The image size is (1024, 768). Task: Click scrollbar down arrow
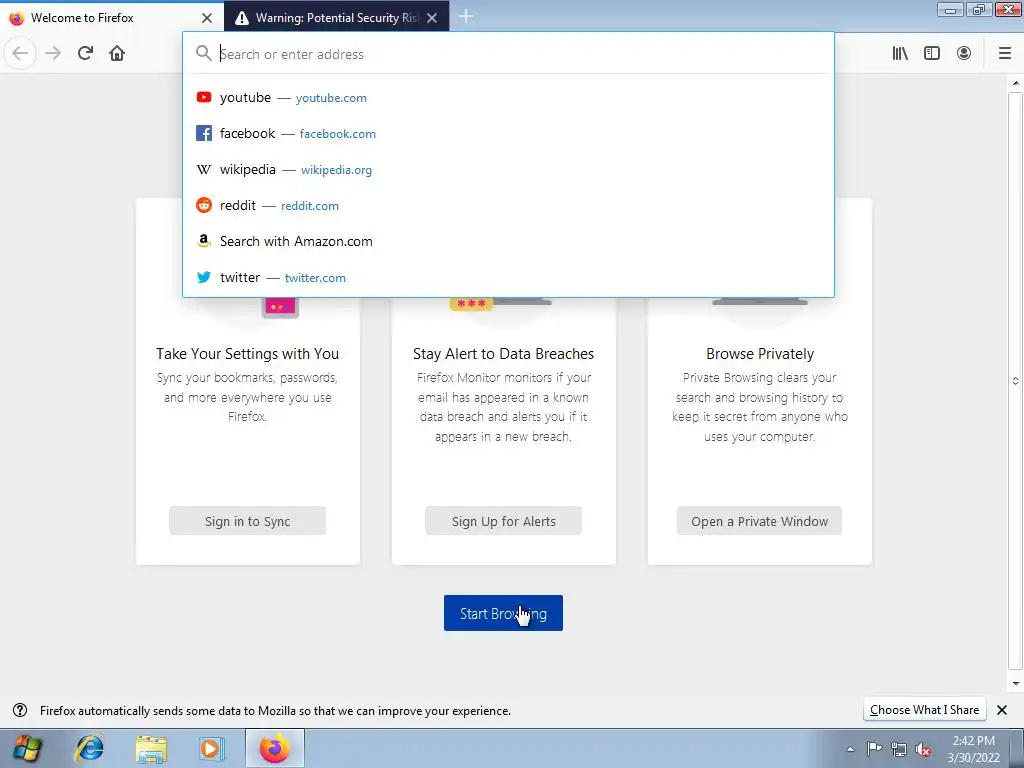pos(1016,683)
